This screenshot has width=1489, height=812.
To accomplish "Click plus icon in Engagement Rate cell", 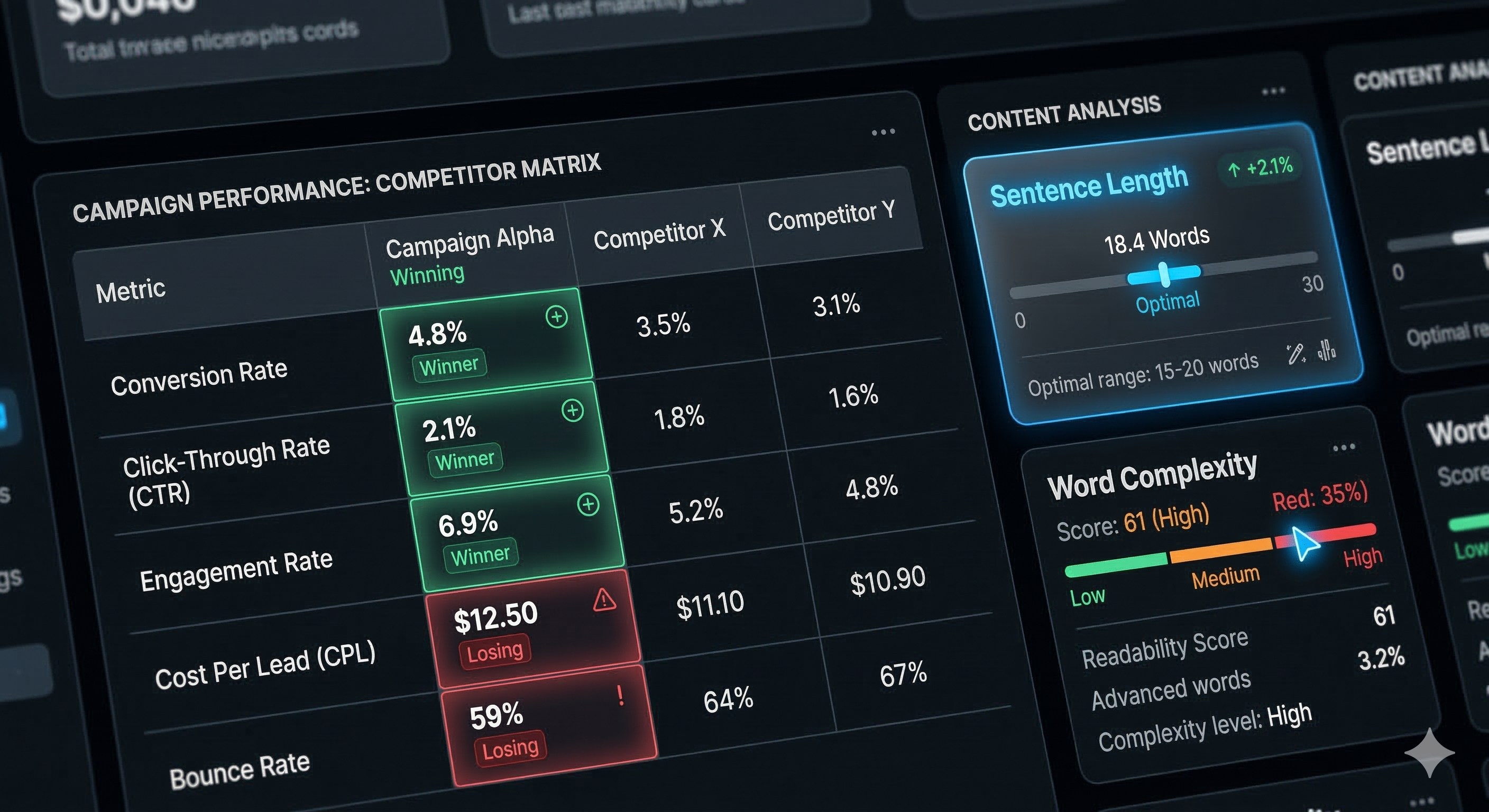I will pyautogui.click(x=588, y=504).
